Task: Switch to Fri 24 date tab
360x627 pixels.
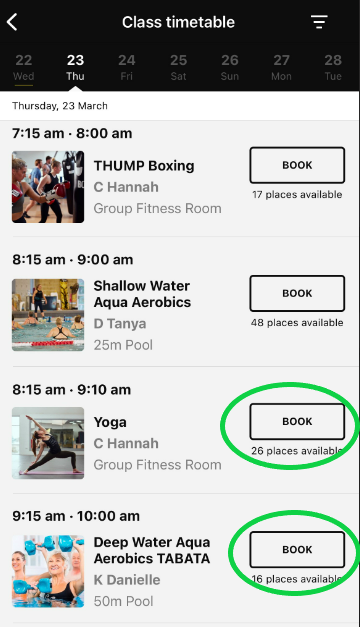Action: click(126, 67)
